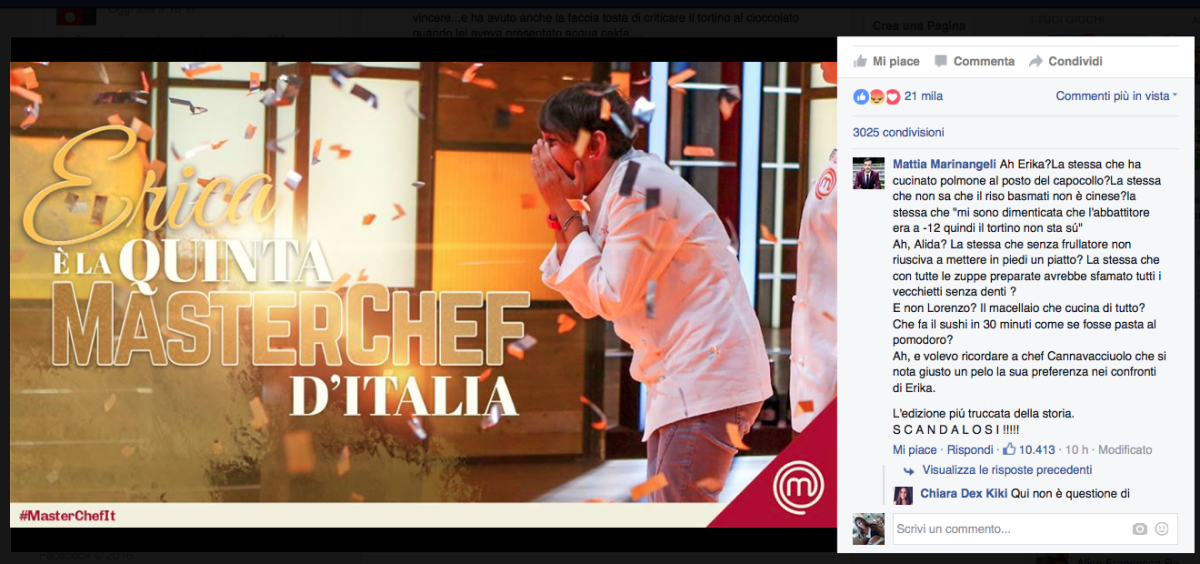Click the Mi piace thumbs-up icon at top
This screenshot has width=1200, height=564.
[x=860, y=61]
